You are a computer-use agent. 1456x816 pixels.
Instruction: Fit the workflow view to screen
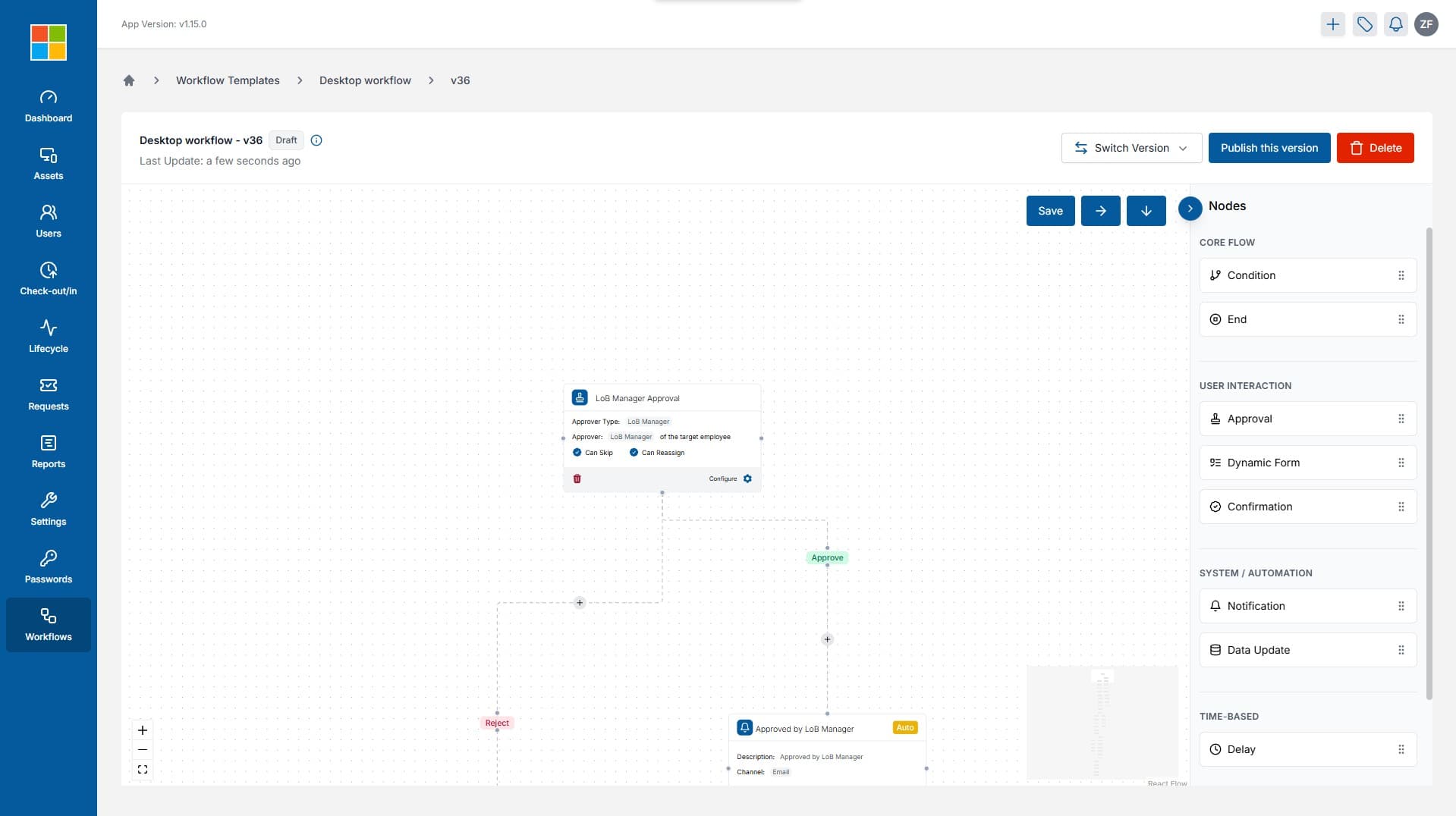tap(143, 770)
